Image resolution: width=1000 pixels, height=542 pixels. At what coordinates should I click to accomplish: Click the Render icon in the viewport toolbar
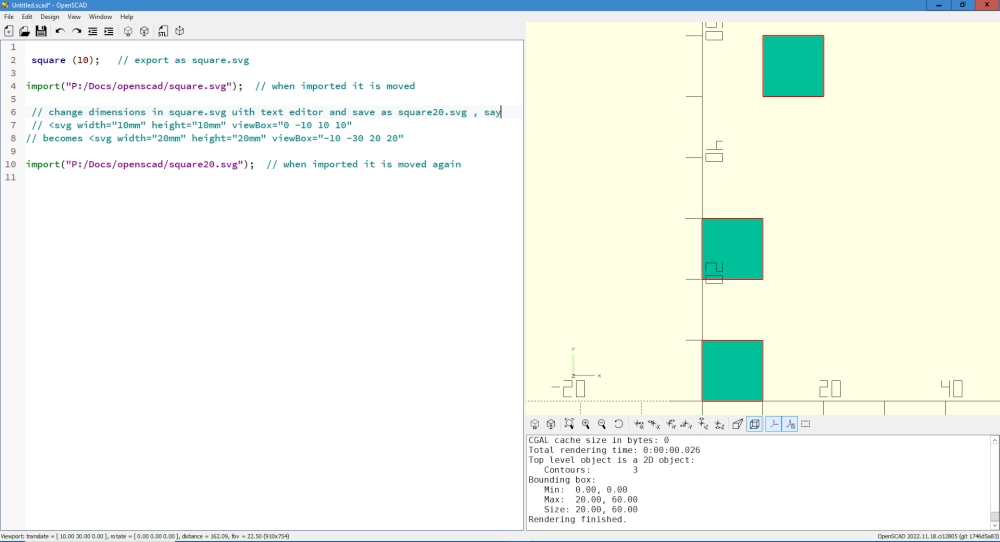551,424
